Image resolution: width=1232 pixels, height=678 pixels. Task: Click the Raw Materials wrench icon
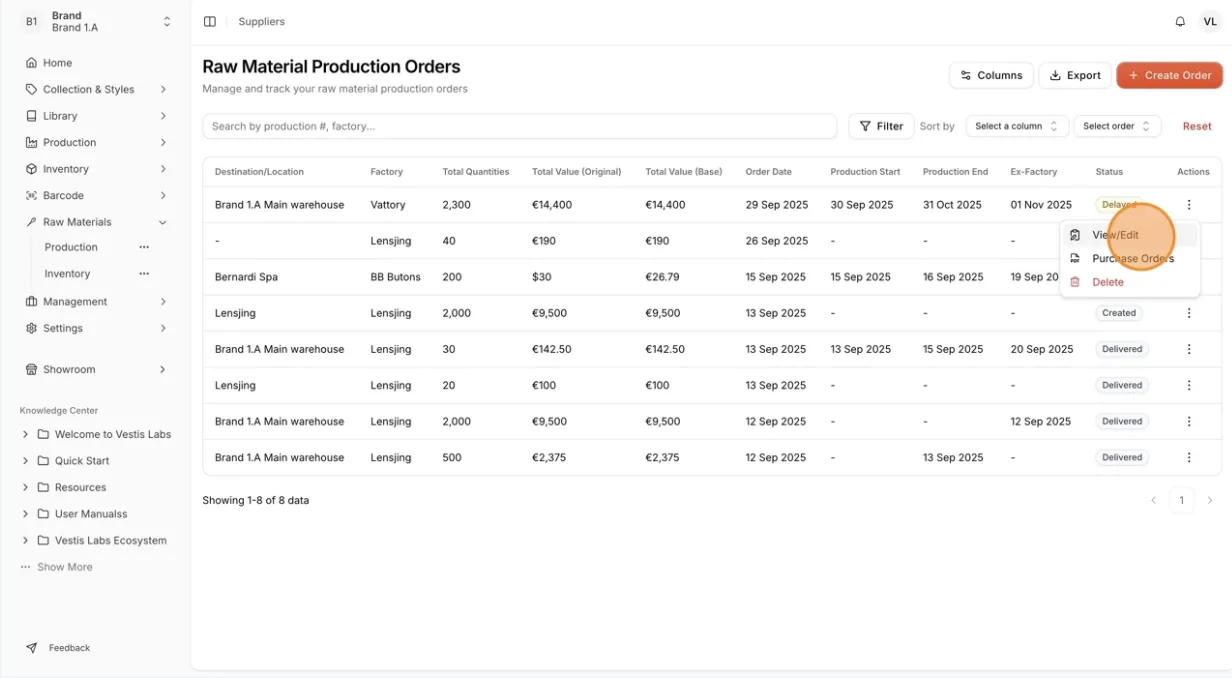(31, 222)
